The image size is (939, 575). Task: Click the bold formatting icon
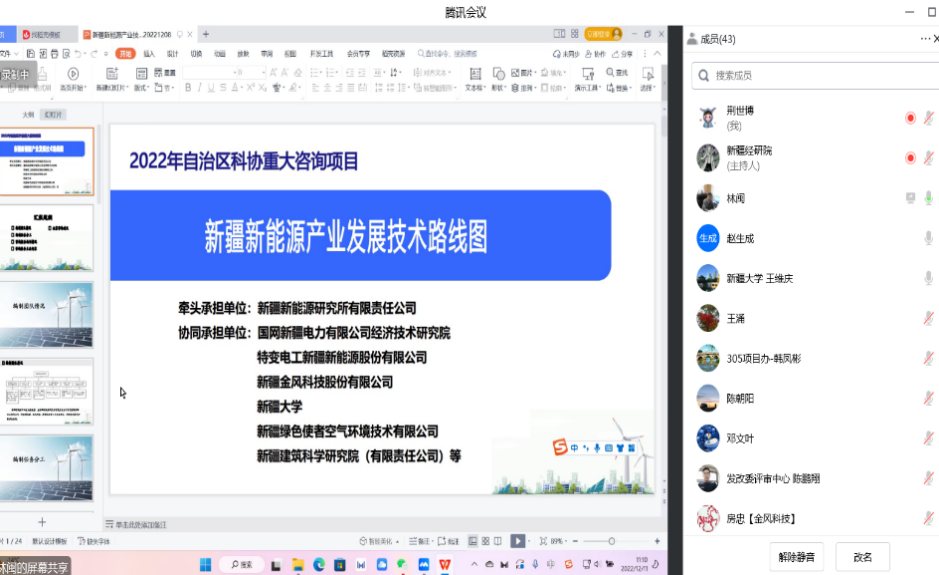click(186, 88)
